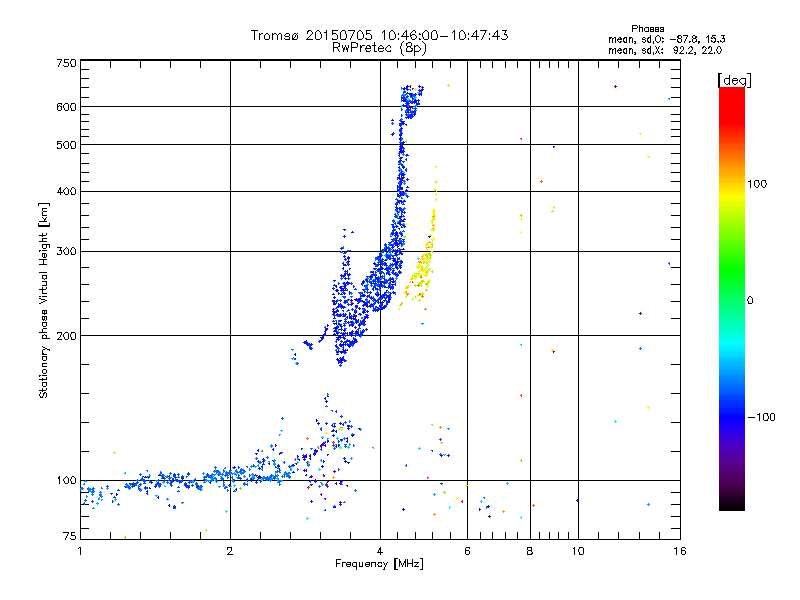Click the y-axis label '300'

66,252
